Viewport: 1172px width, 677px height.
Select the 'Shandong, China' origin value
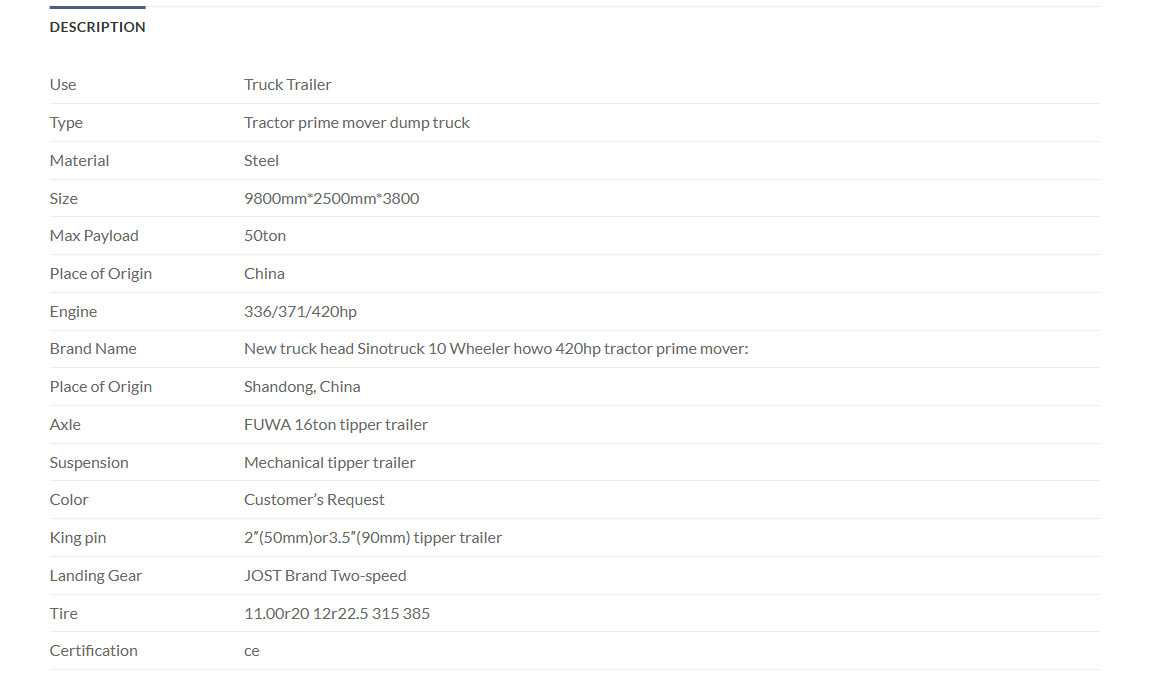coord(302,386)
